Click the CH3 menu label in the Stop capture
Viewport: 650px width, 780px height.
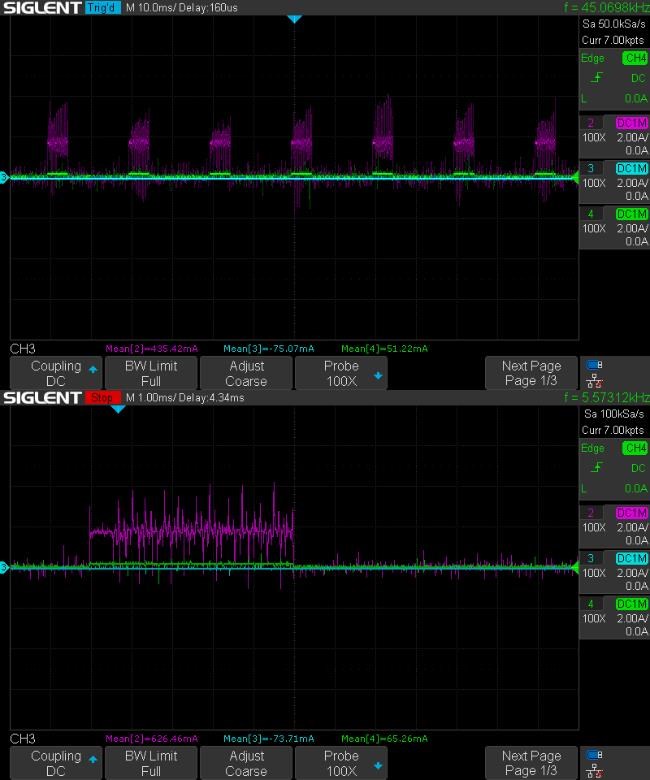click(x=23, y=739)
